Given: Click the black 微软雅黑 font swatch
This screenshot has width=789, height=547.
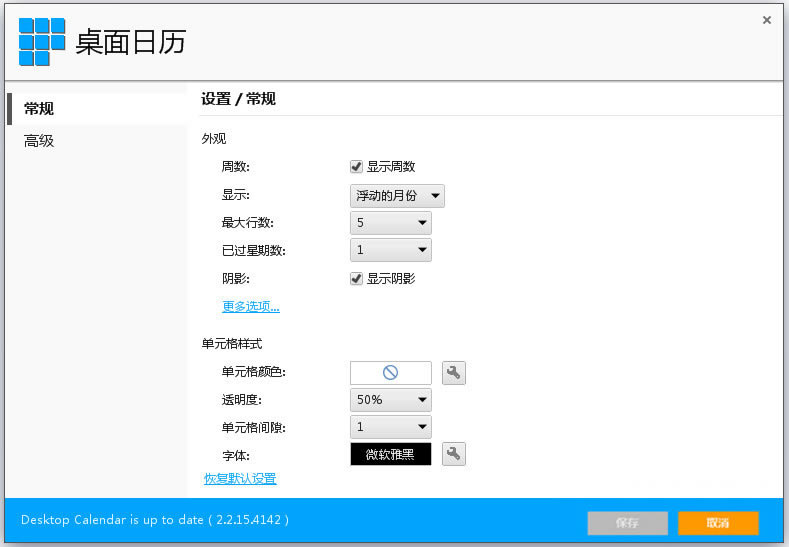Looking at the screenshot, I should (x=391, y=454).
